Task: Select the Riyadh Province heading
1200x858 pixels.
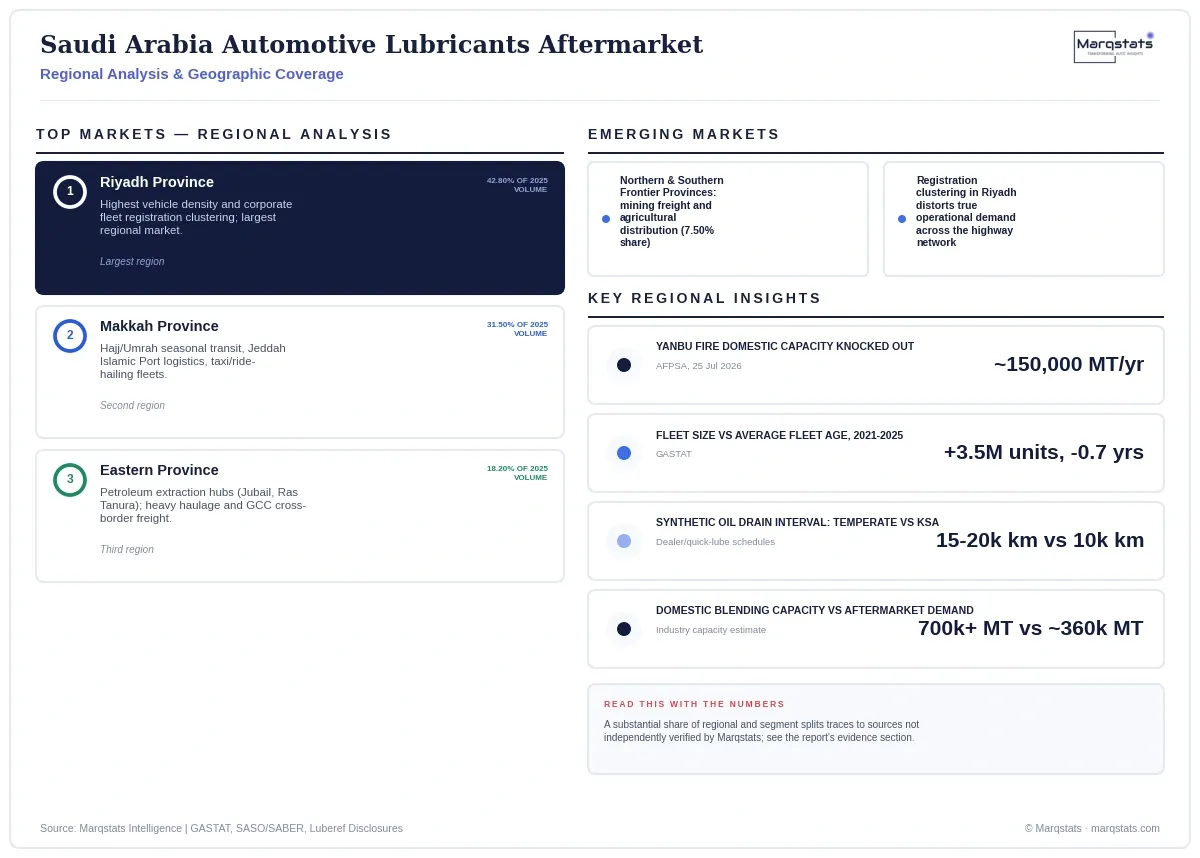Action: click(x=157, y=182)
